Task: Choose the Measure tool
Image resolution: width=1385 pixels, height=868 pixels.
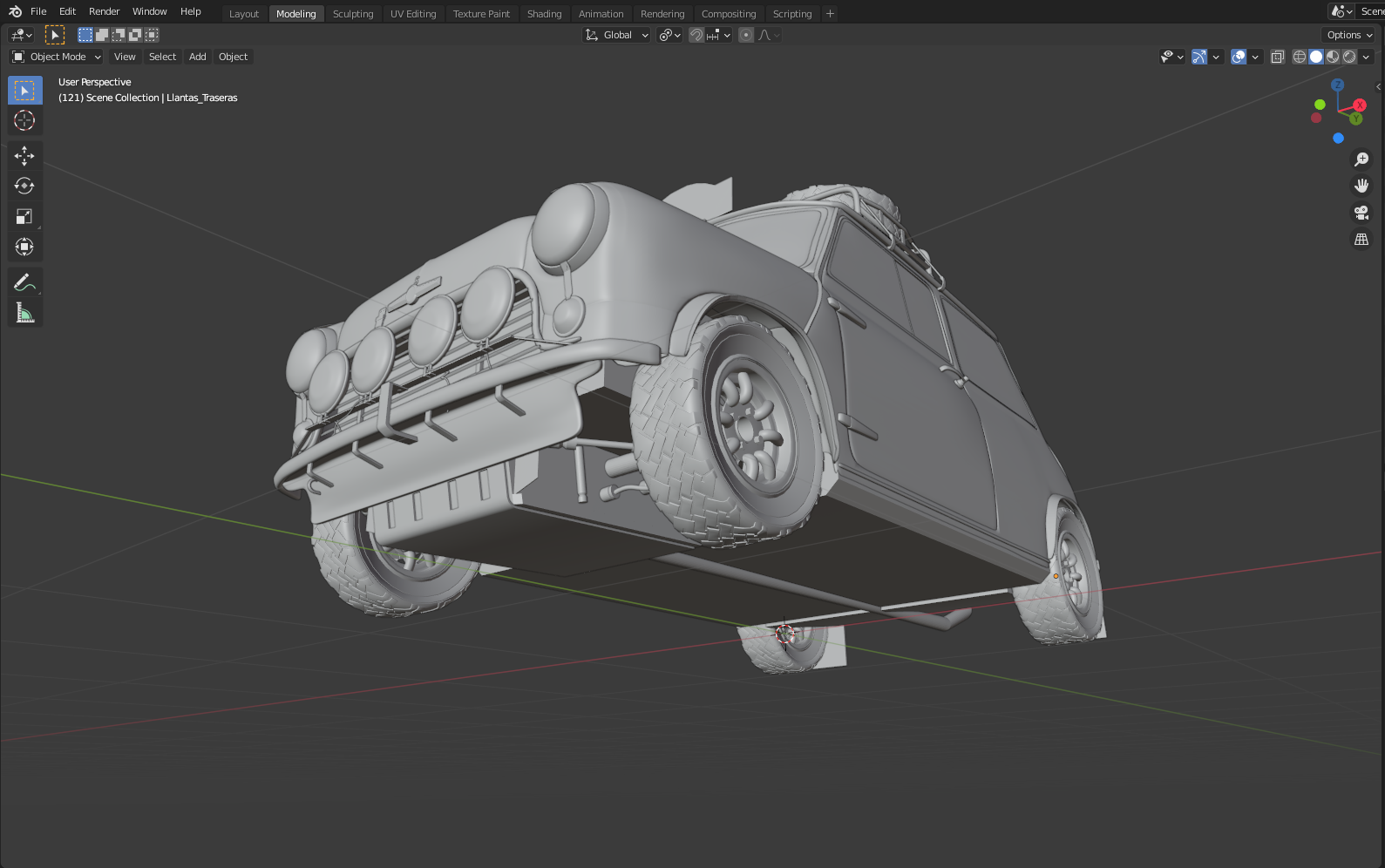Action: [x=24, y=313]
